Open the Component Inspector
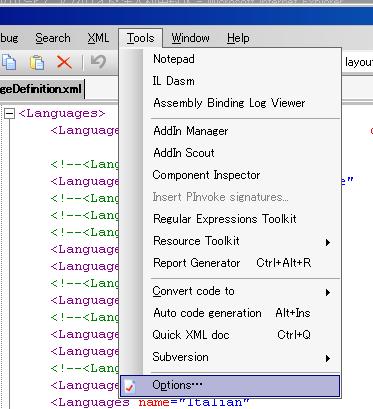 coord(230,175)
